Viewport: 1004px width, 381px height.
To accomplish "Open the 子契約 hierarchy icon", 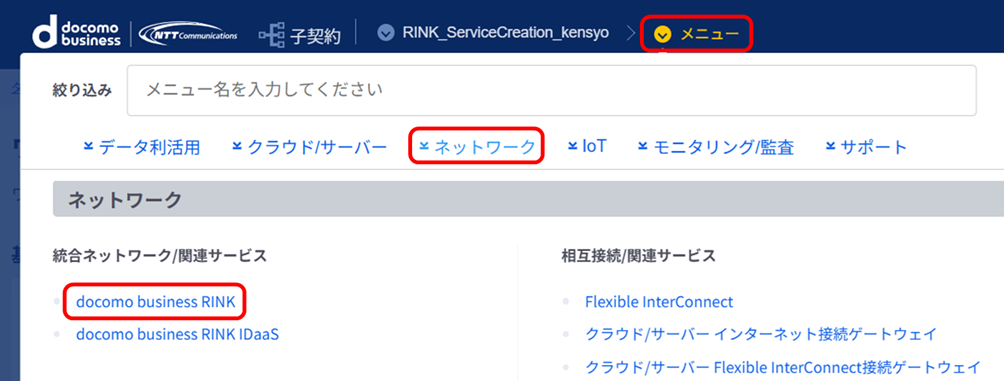I will click(x=271, y=34).
